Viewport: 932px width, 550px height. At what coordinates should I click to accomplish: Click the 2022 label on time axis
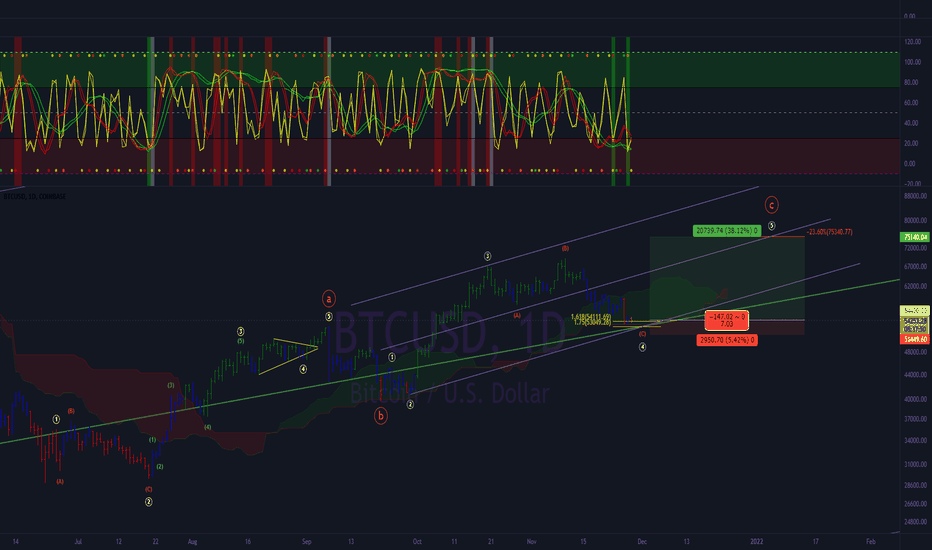[757, 542]
